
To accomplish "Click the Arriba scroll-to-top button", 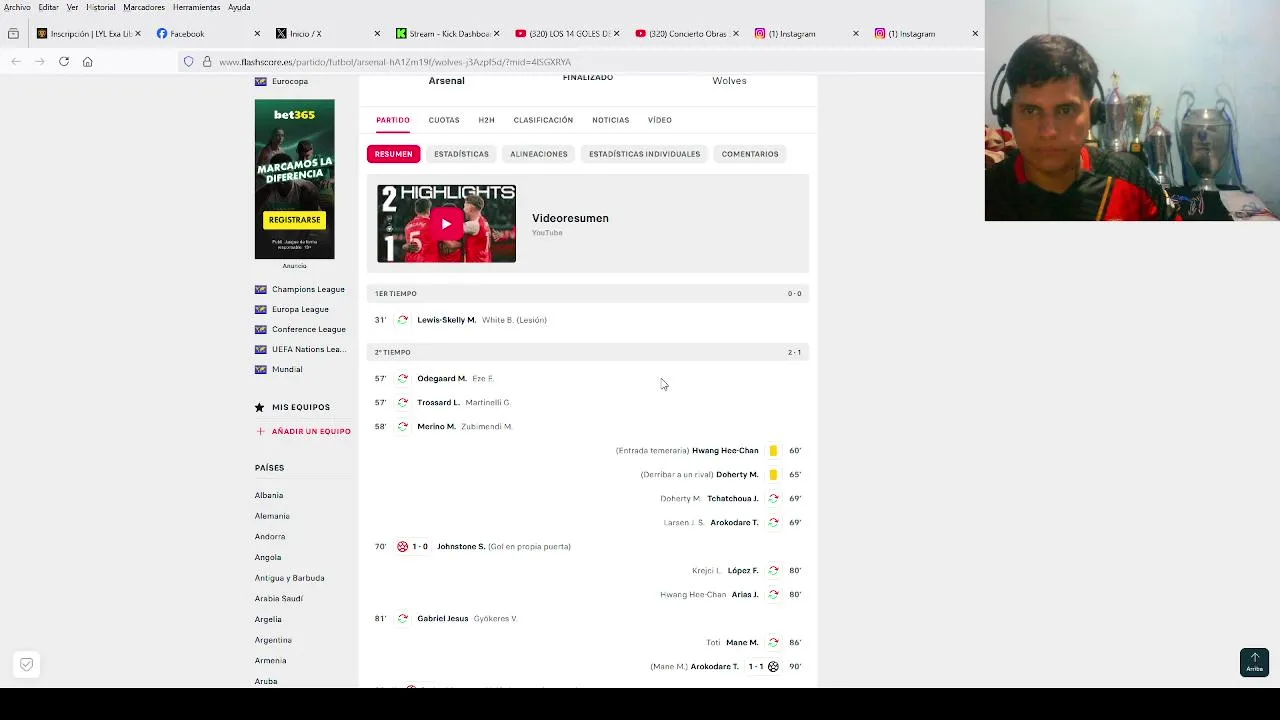I will [x=1254, y=662].
